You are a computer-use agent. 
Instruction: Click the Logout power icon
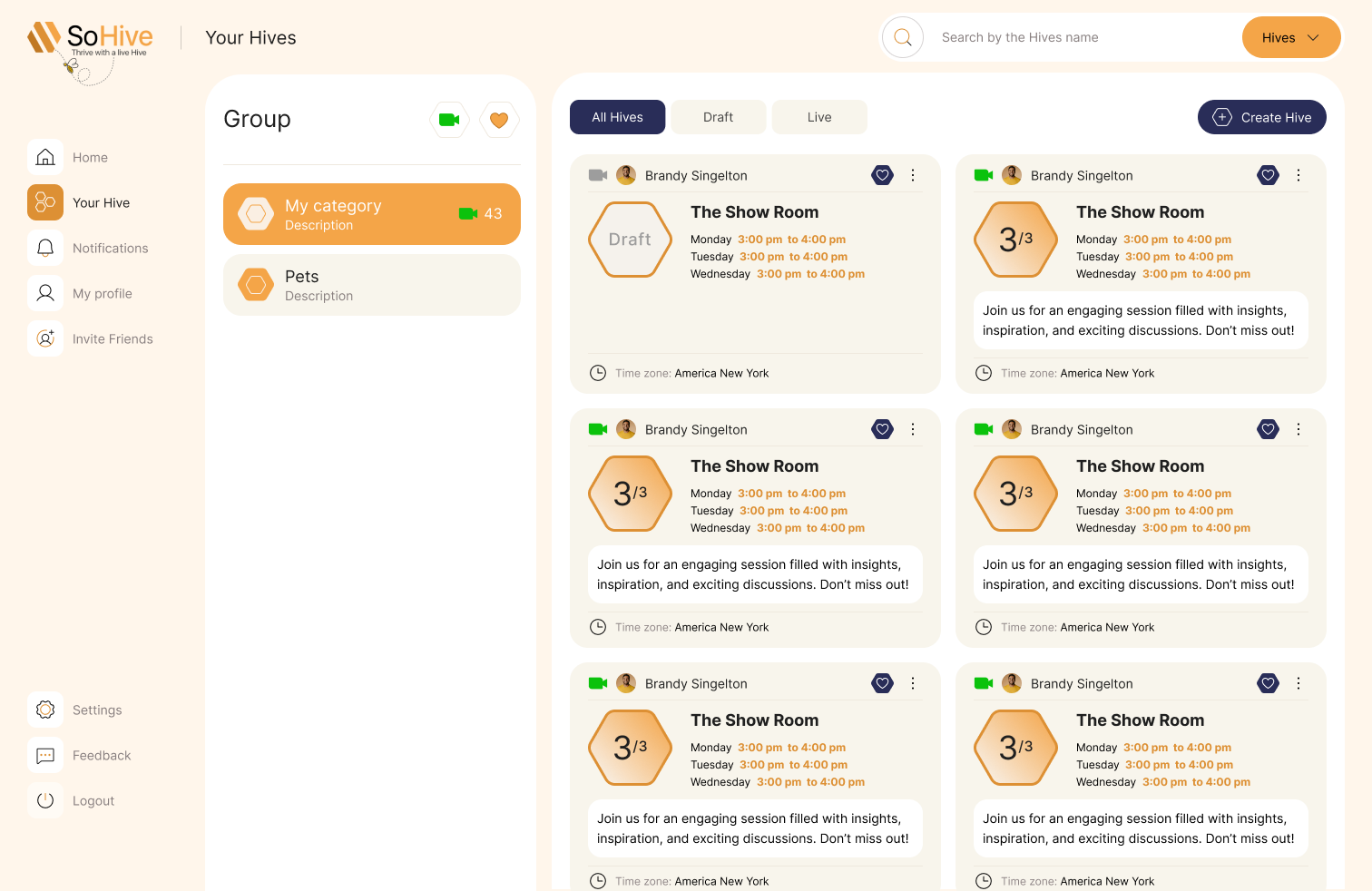(45, 800)
